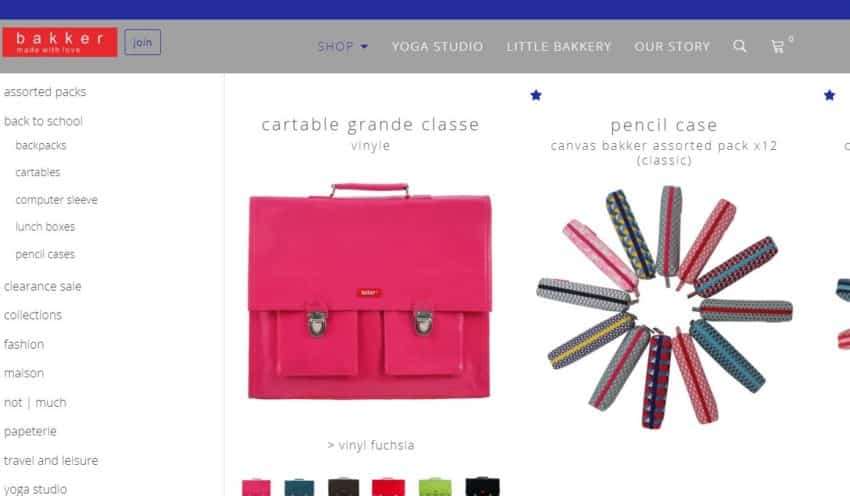Image resolution: width=850 pixels, height=496 pixels.
Task: Go to OUR STORY page
Action: click(672, 47)
